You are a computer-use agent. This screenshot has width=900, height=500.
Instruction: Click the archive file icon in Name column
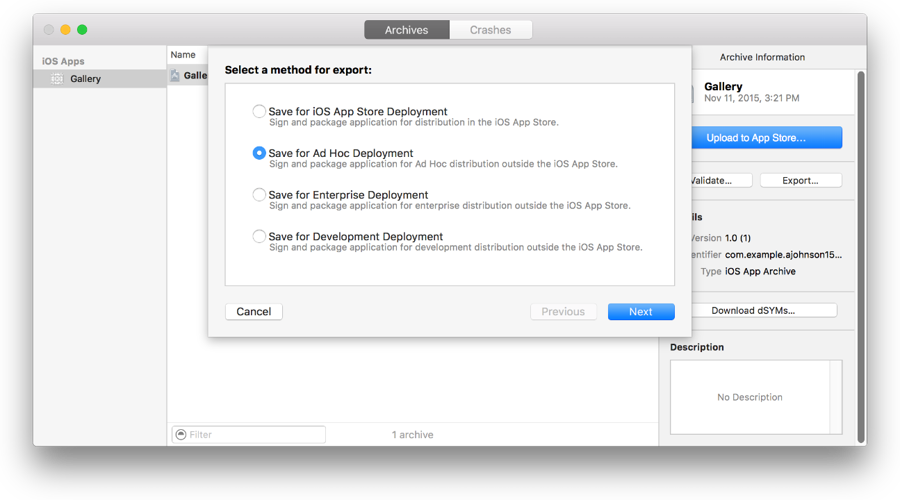tap(176, 76)
